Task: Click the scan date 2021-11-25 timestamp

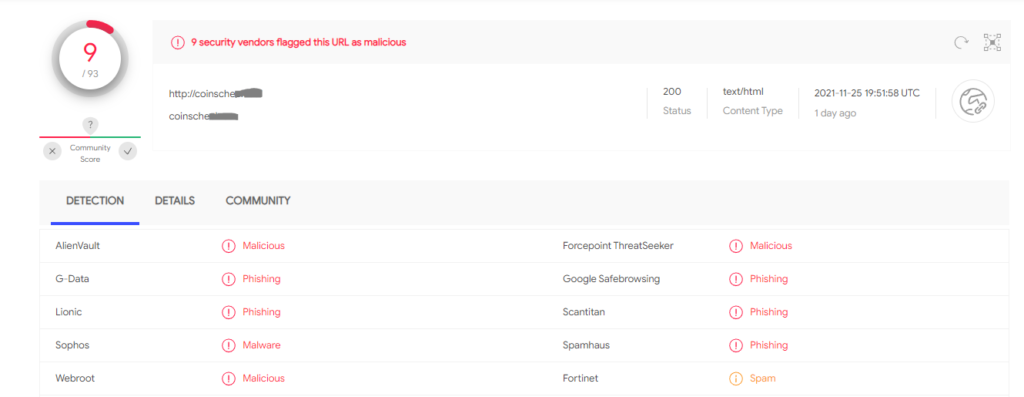Action: 867,93
